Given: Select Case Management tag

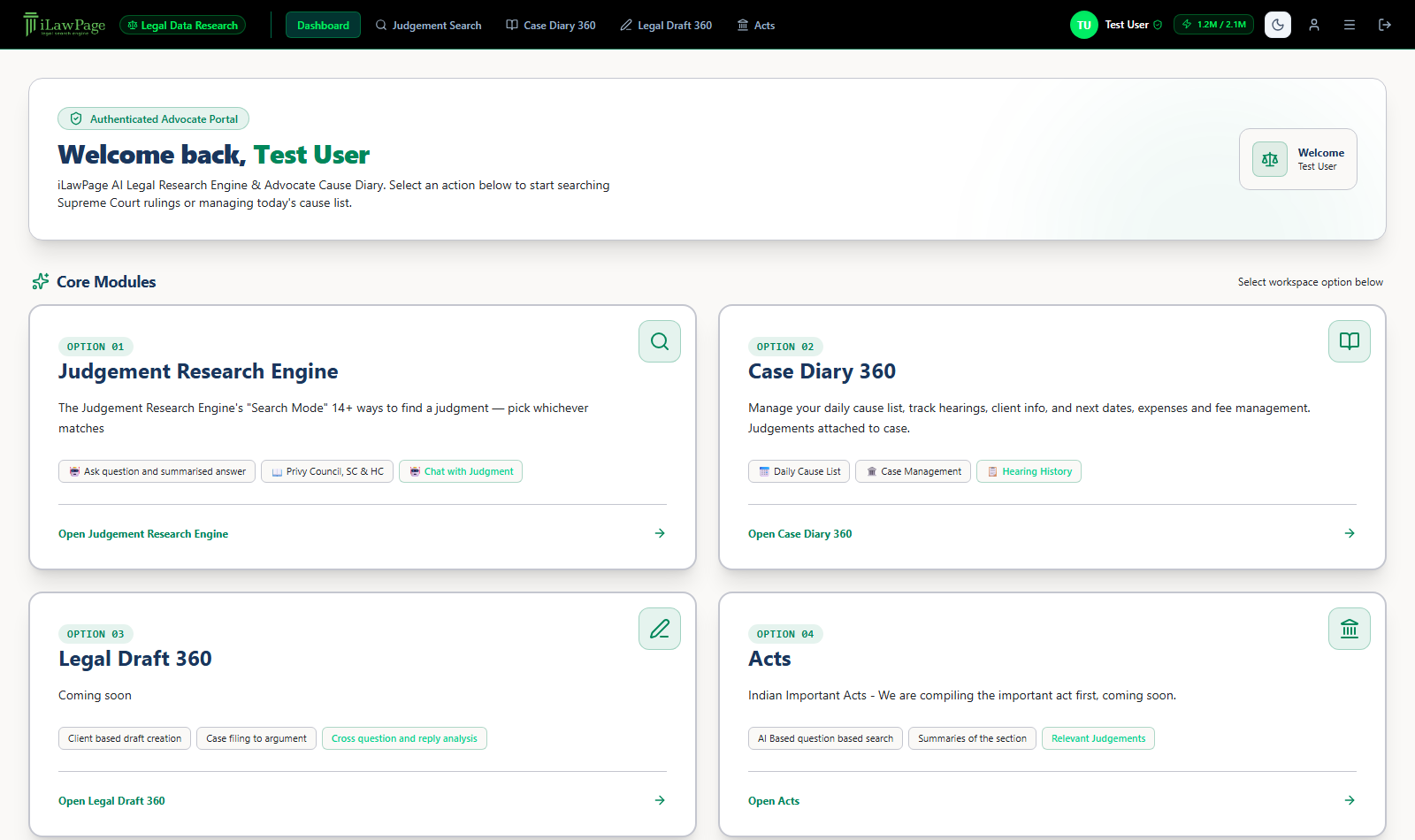Looking at the screenshot, I should coord(913,471).
